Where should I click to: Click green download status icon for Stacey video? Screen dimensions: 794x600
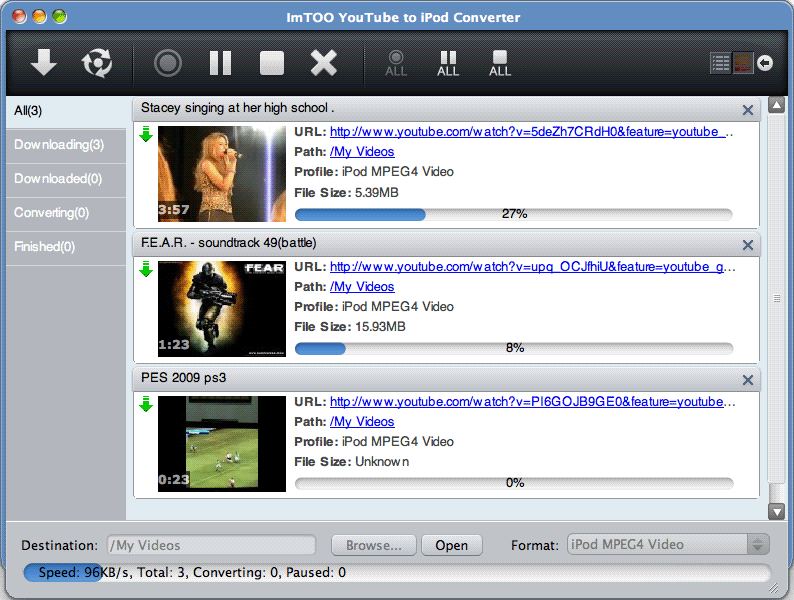146,134
